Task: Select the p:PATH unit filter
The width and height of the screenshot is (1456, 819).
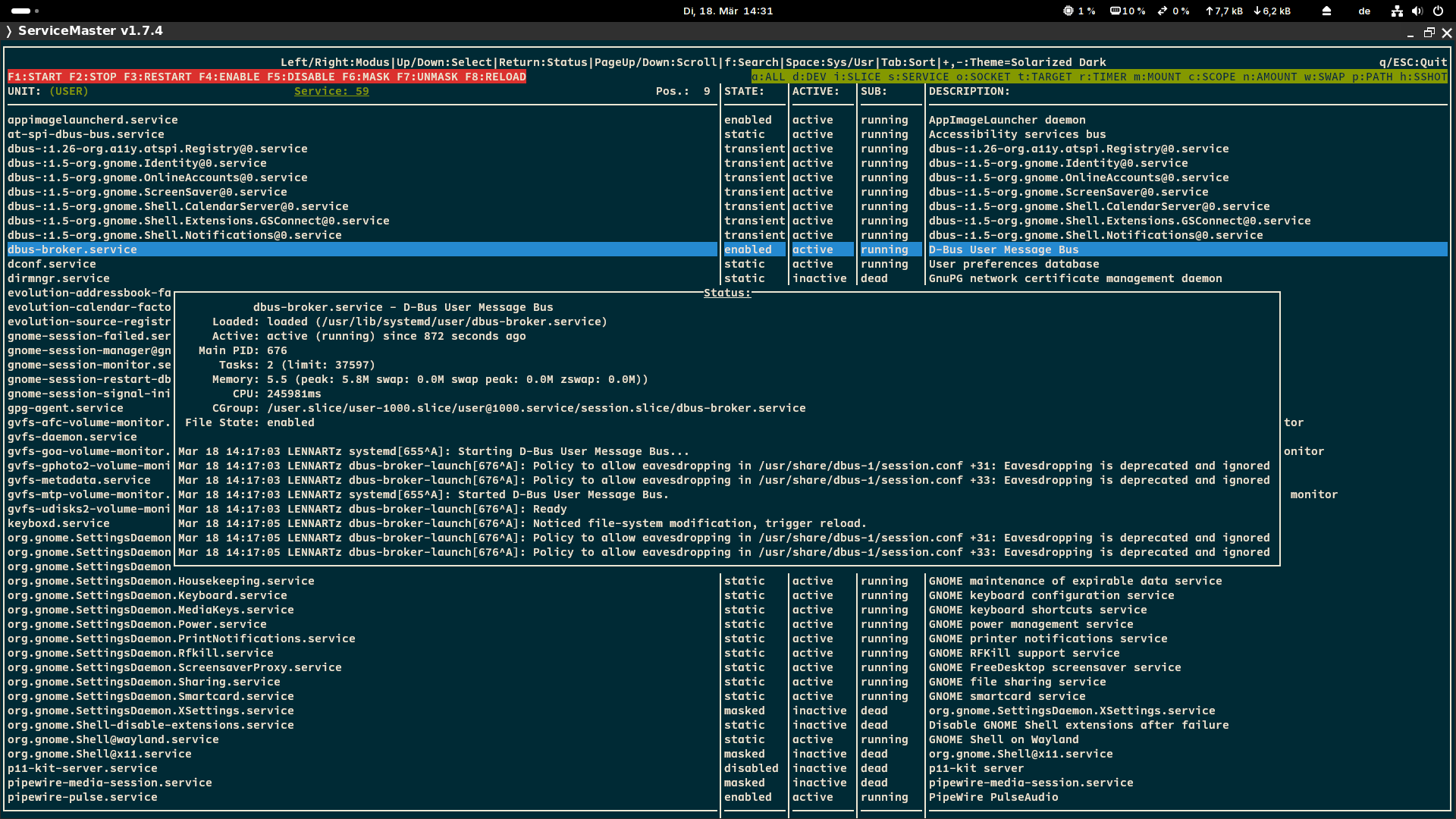Action: click(x=1373, y=77)
